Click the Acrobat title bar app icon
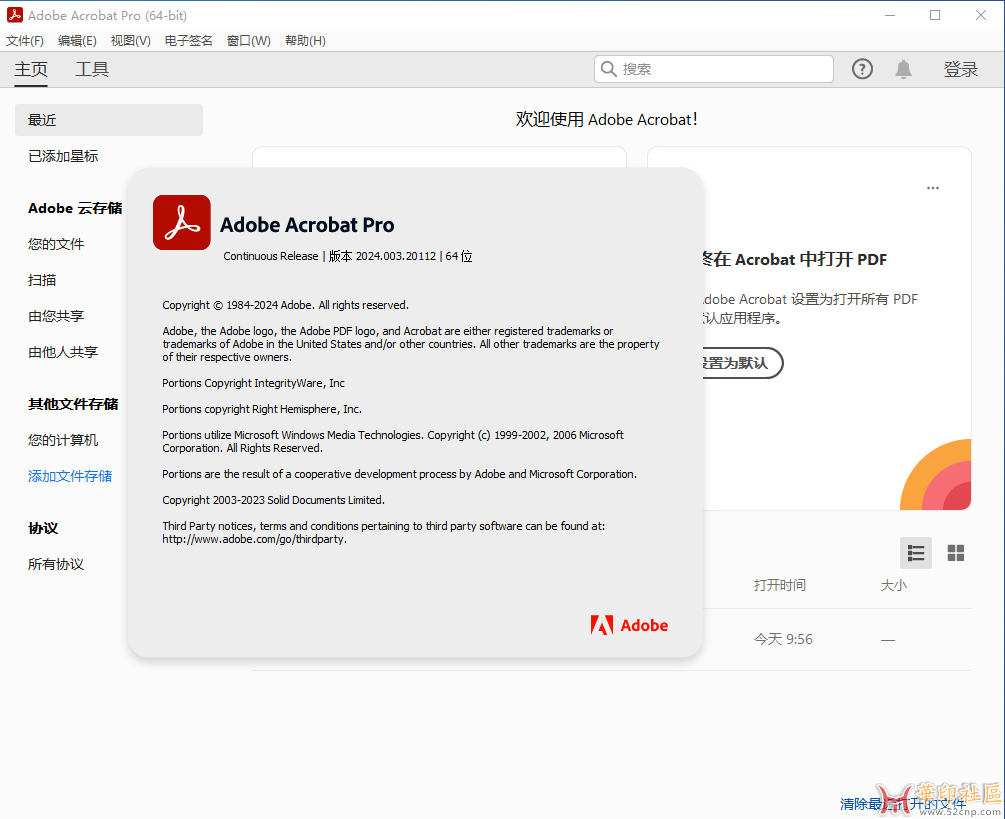Viewport: 1005px width, 819px height. 15,15
